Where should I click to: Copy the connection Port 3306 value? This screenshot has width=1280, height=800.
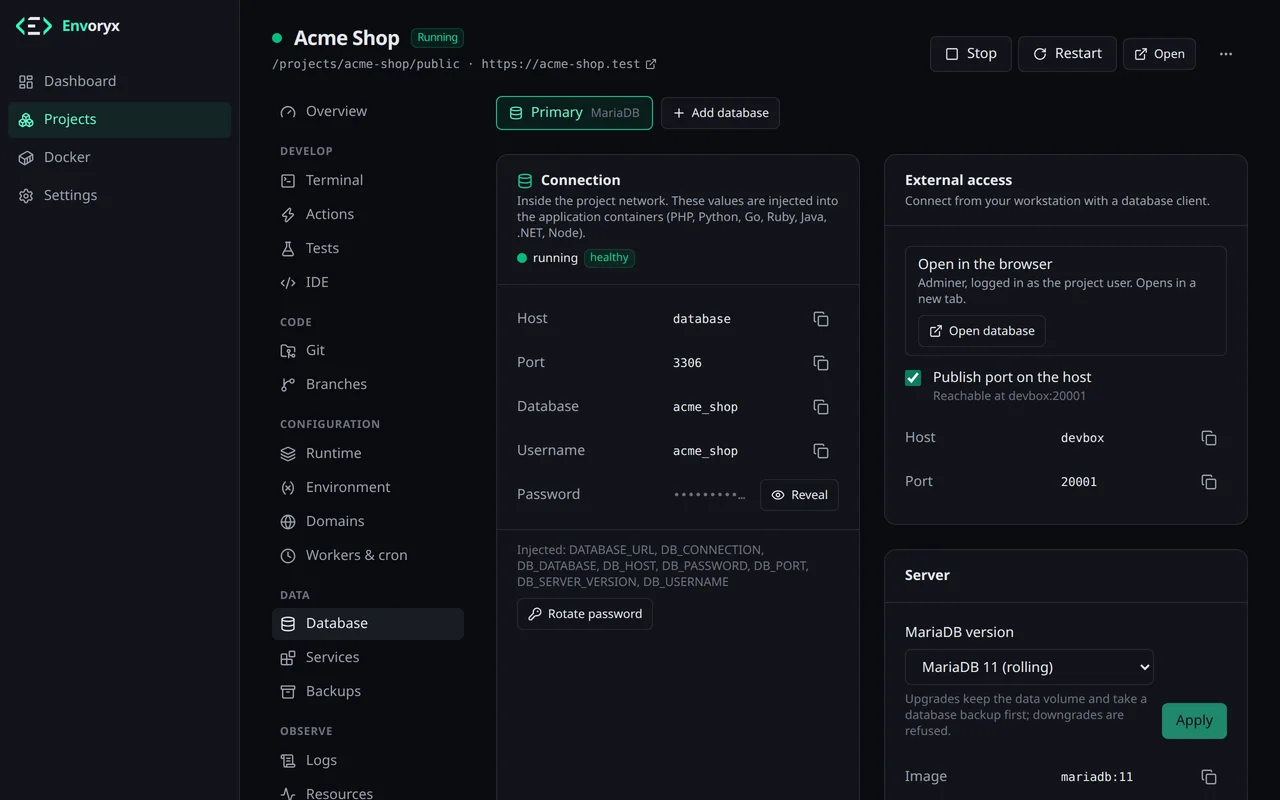tap(821, 363)
